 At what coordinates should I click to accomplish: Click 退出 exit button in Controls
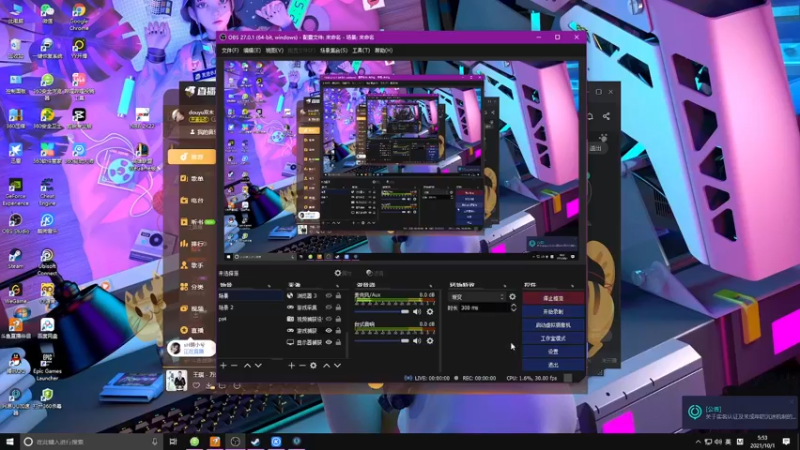click(x=553, y=365)
